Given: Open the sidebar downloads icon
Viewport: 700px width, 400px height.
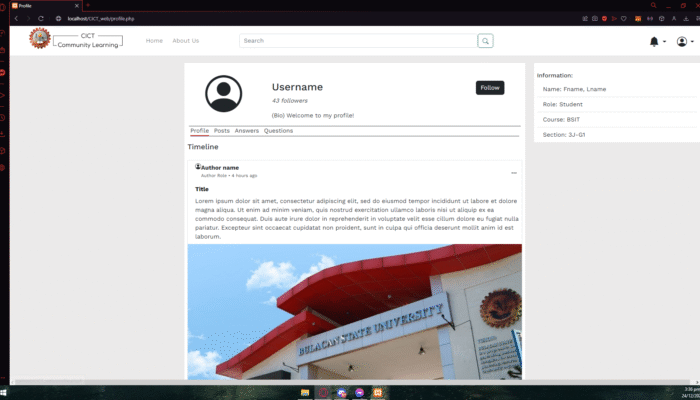Looking at the screenshot, I should [x=3, y=134].
